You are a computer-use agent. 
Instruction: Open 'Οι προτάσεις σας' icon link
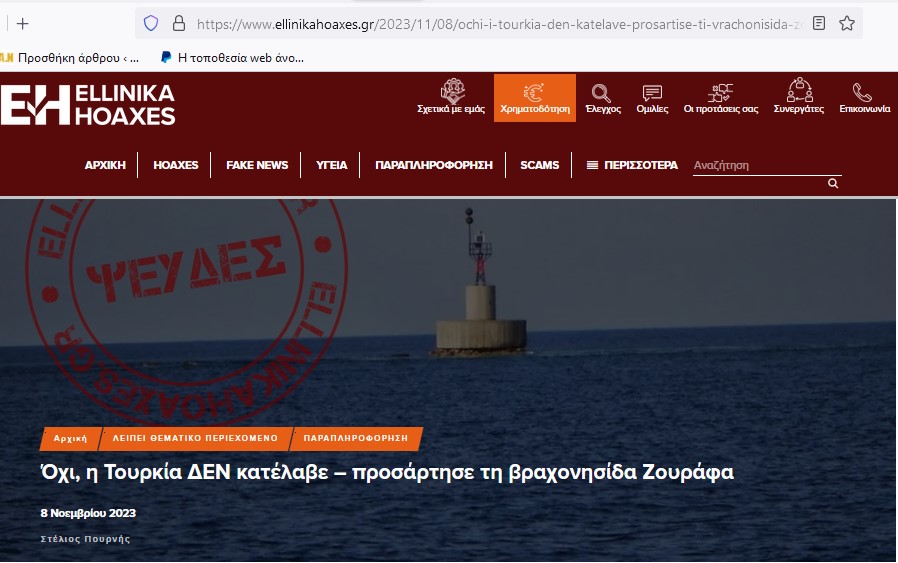tap(720, 99)
